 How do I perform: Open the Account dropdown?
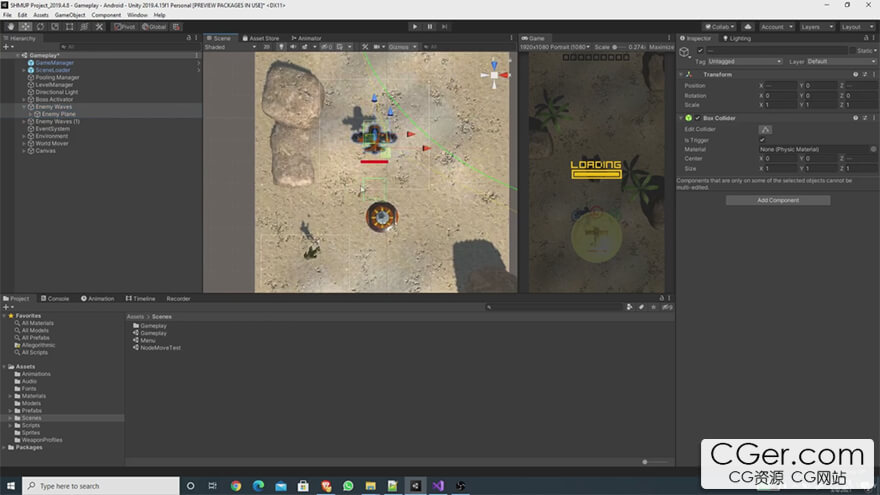[x=777, y=26]
